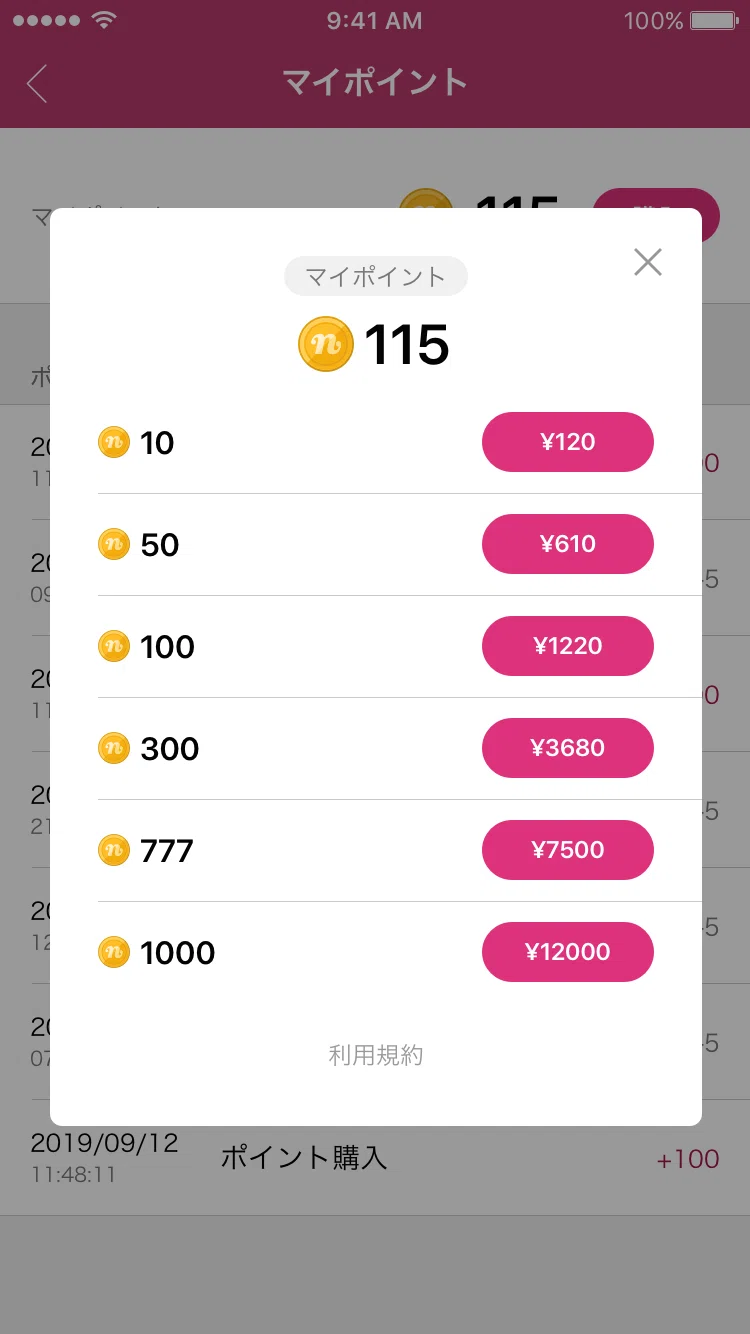The width and height of the screenshot is (750, 1334).
Task: Tap the 115 point balance in popup
Action: 407,345
